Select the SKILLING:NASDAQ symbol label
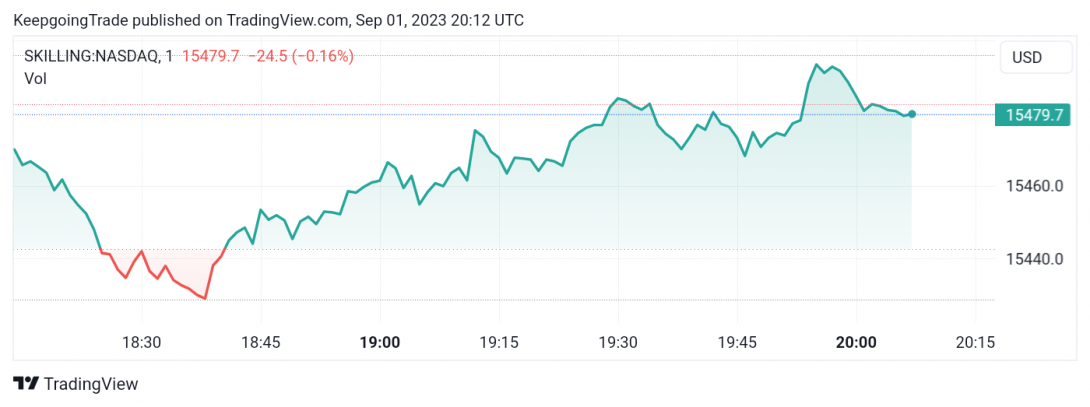Image resolution: width=1090 pixels, height=407 pixels. (90, 57)
